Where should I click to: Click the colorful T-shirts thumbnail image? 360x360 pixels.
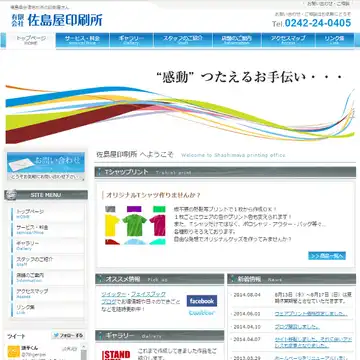135,225
